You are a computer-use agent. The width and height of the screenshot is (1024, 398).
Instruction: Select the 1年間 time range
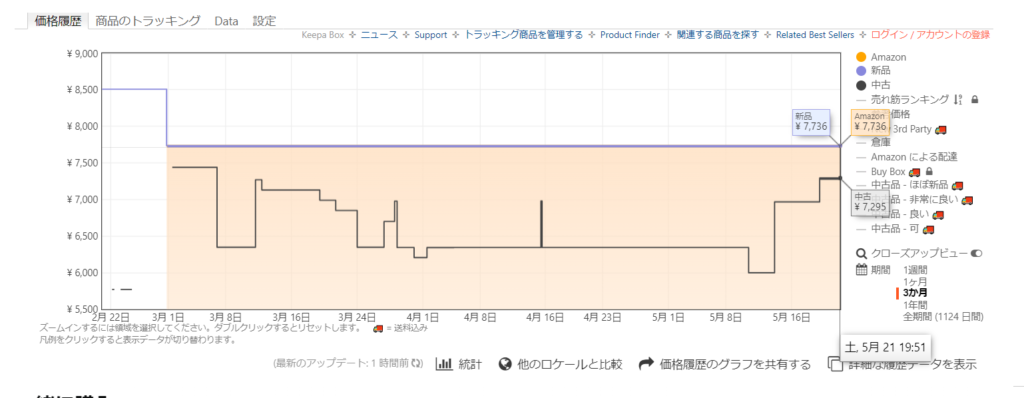click(914, 305)
